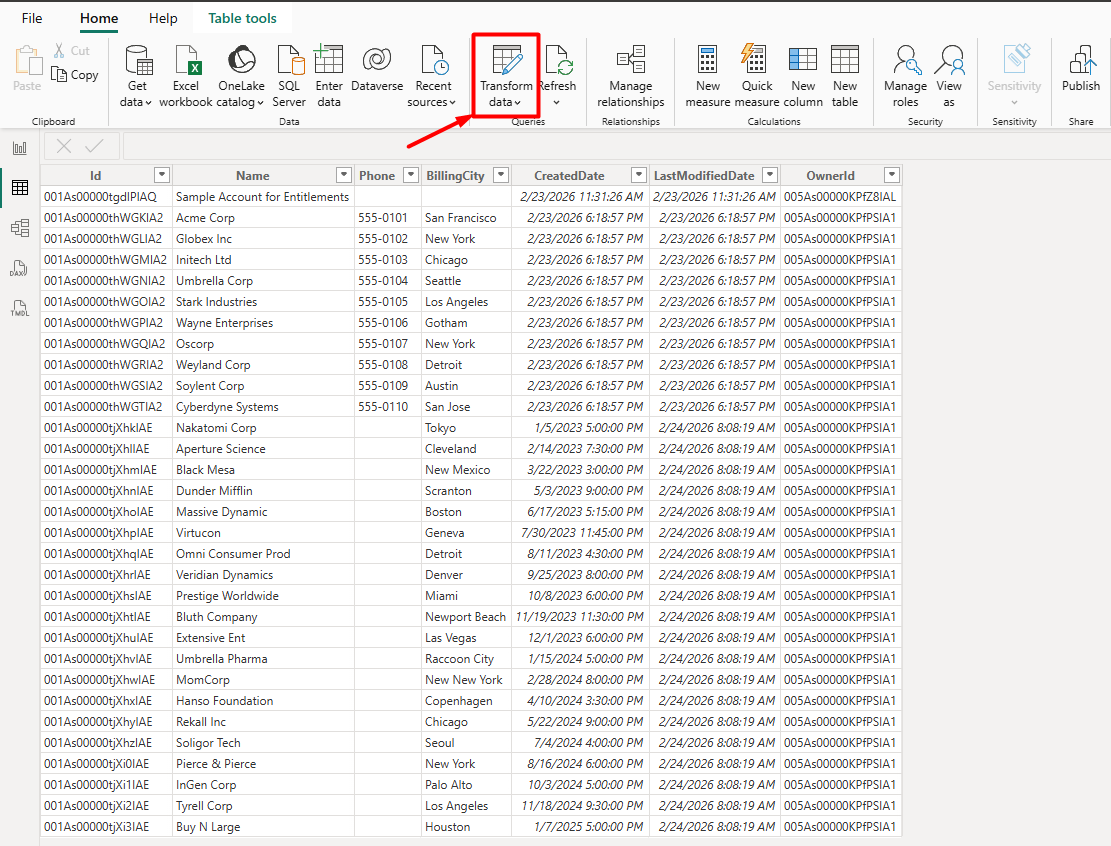The image size is (1111, 846).
Task: Create a New measure
Action: [x=708, y=61]
